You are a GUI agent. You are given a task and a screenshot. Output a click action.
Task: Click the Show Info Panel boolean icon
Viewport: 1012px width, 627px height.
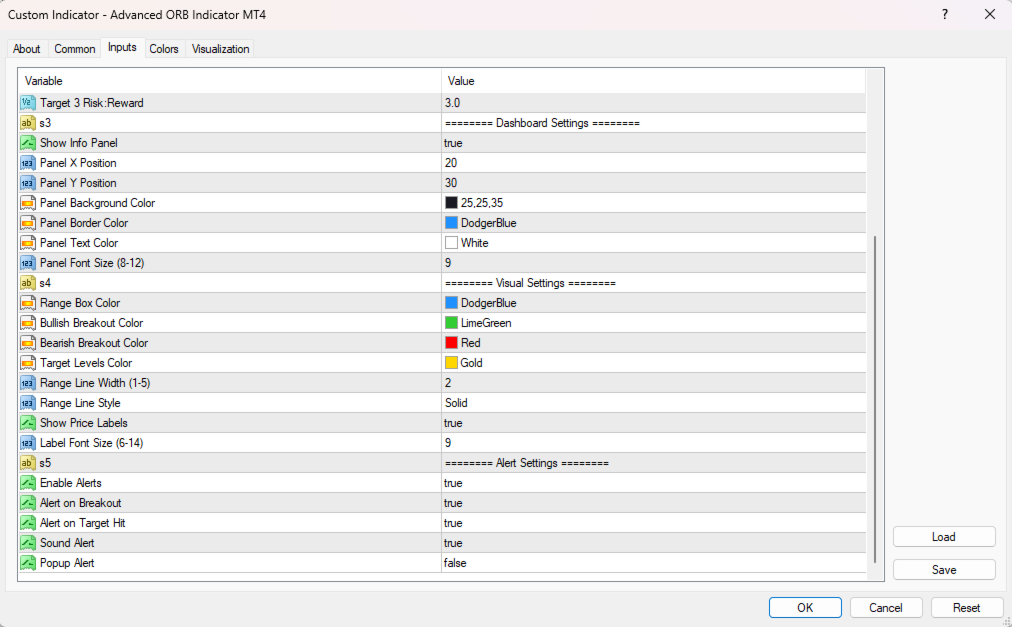tap(28, 143)
